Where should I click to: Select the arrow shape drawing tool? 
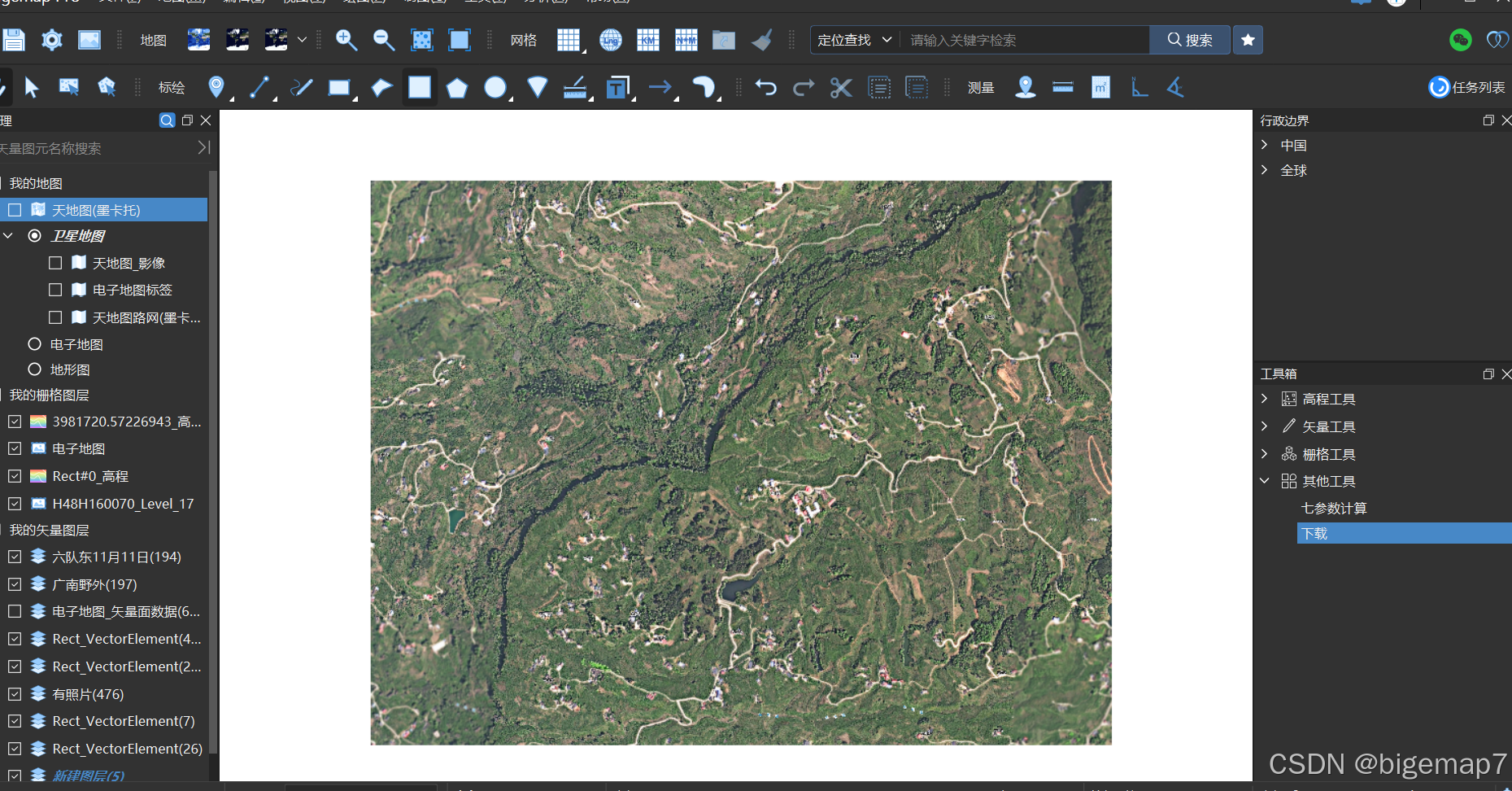[660, 87]
